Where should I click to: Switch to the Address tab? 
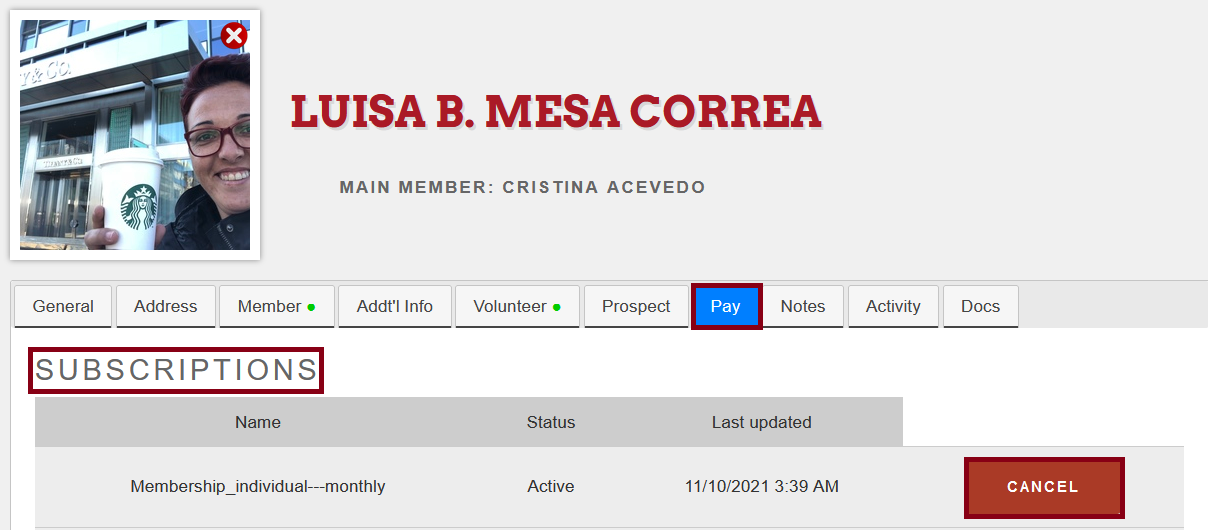(x=166, y=306)
